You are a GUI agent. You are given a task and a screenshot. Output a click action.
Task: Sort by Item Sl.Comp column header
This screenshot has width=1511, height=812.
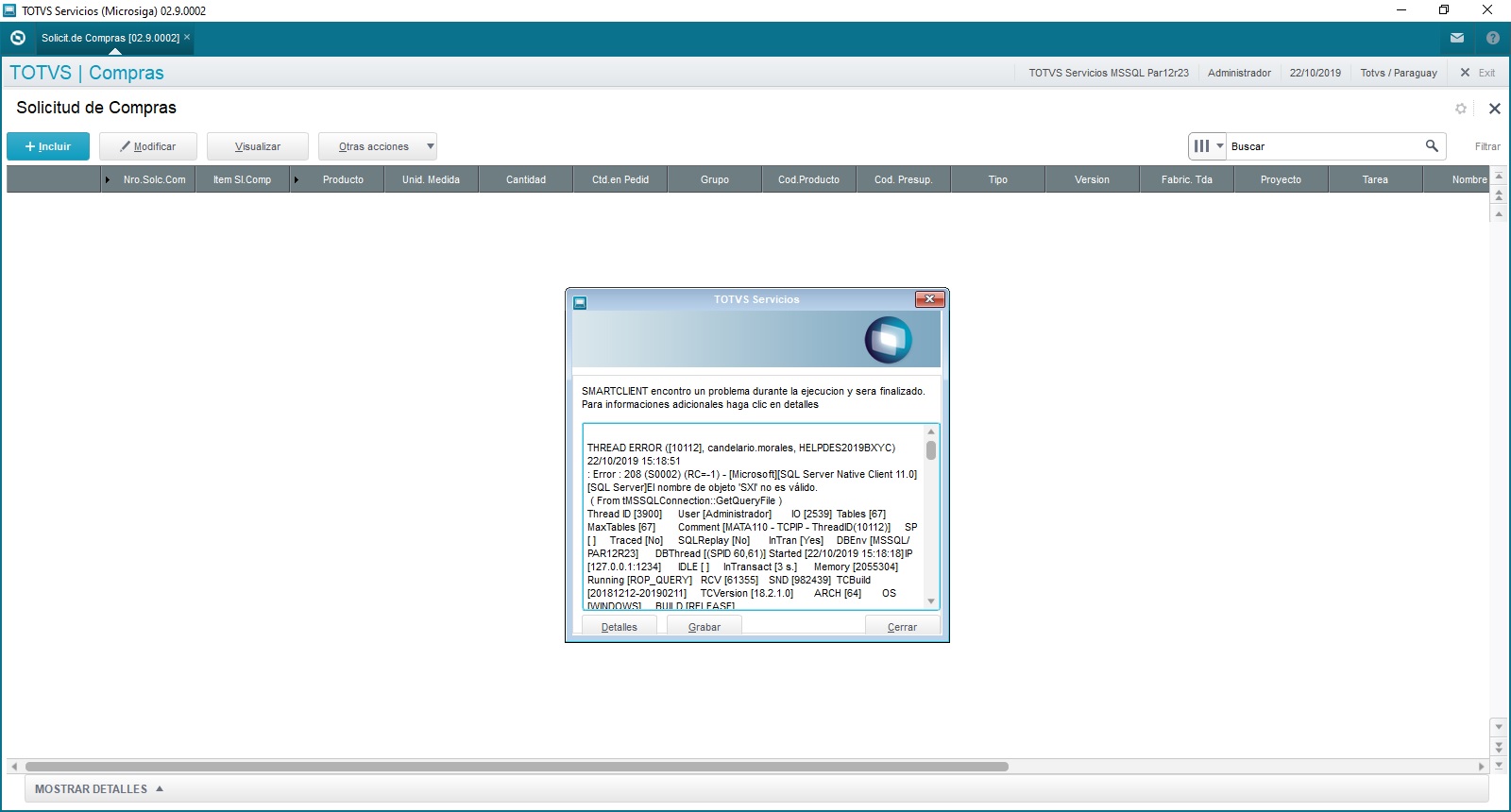(242, 179)
